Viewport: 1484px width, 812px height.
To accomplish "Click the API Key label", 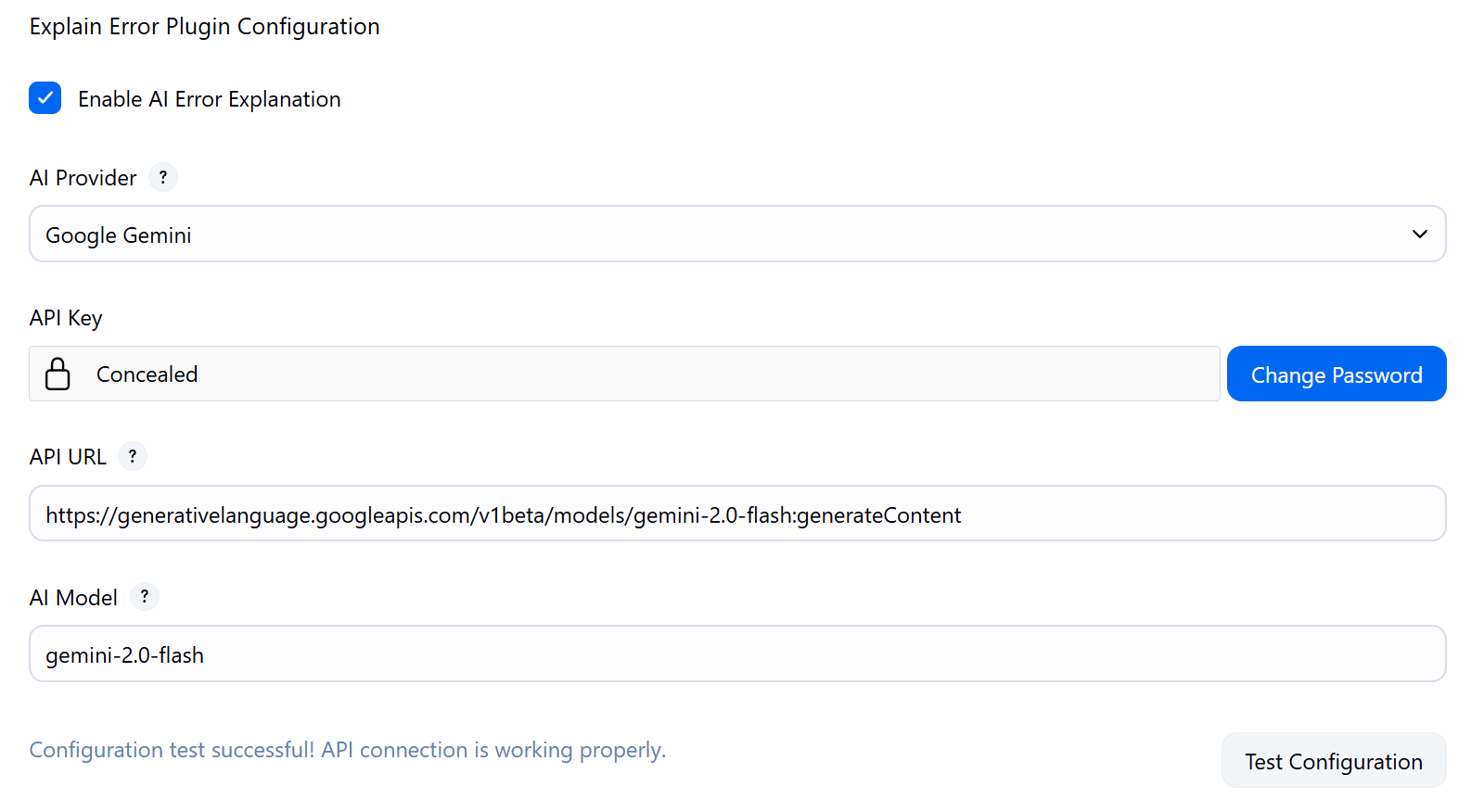I will tap(66, 318).
